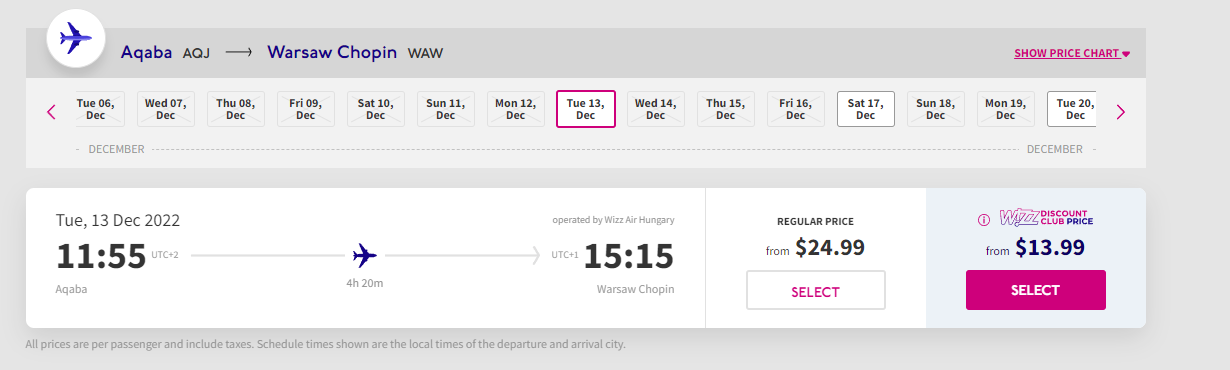Select the discount club $13.99 fare
1230x370 pixels.
(1036, 290)
